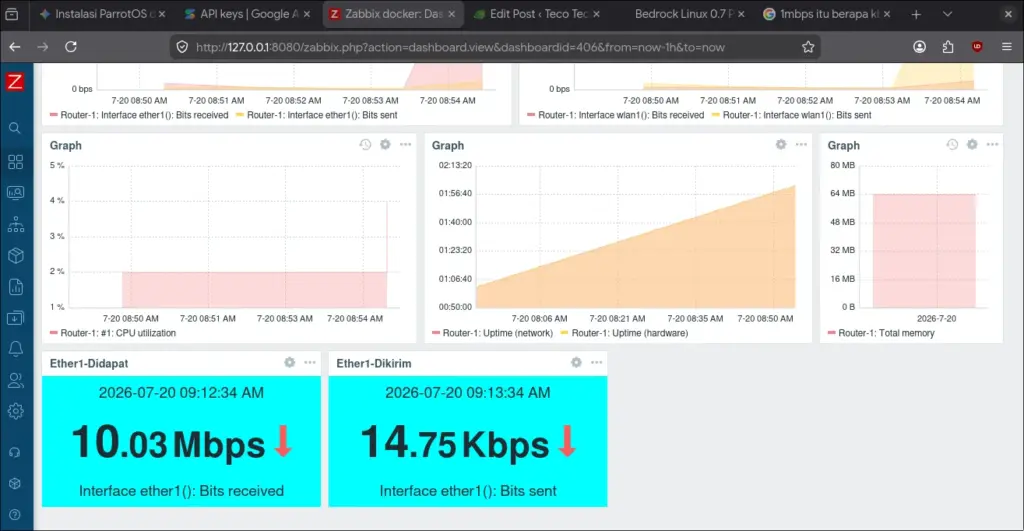Open the Administration gear icon in the sidebar
This screenshot has height=531, width=1024.
coord(16,411)
